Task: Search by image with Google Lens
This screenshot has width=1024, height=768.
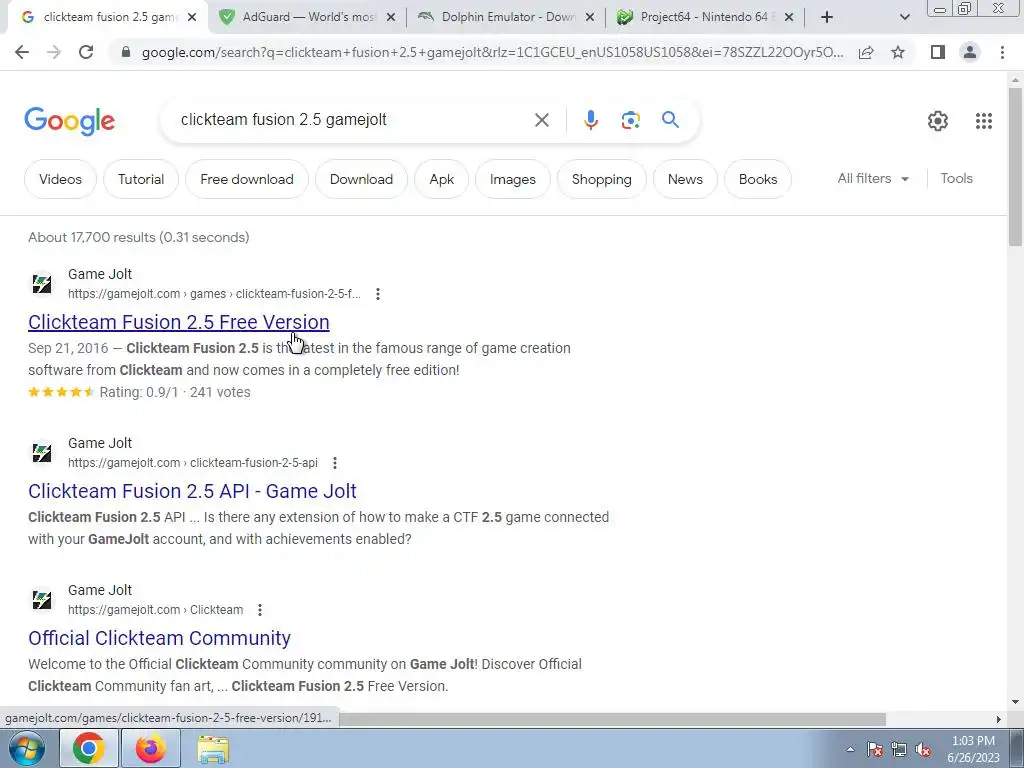Action: (x=630, y=120)
